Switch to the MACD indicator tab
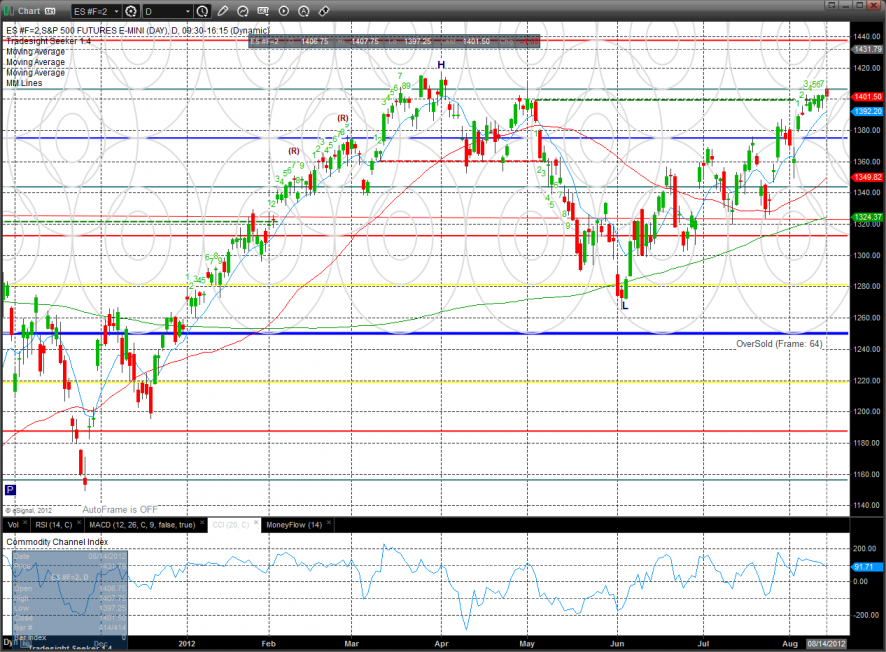 click(142, 525)
